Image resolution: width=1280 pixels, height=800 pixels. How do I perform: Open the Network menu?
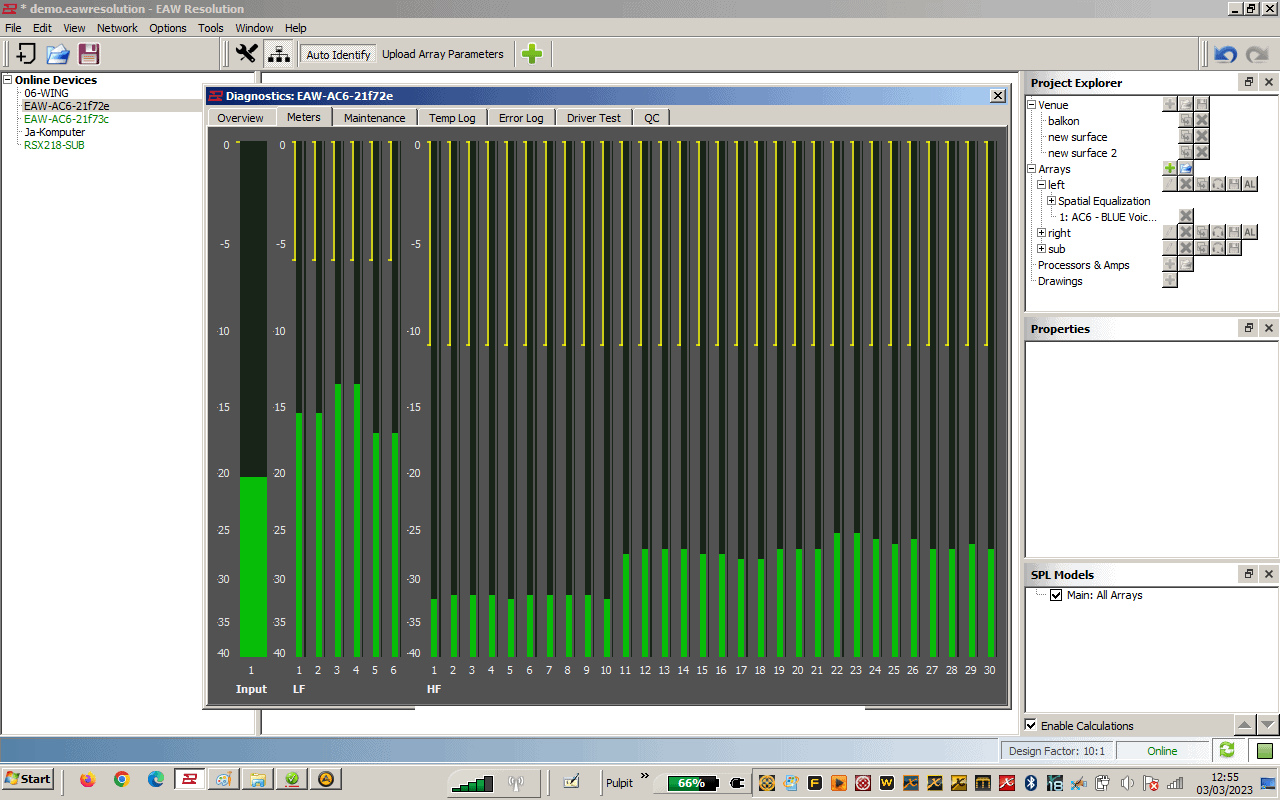[117, 28]
